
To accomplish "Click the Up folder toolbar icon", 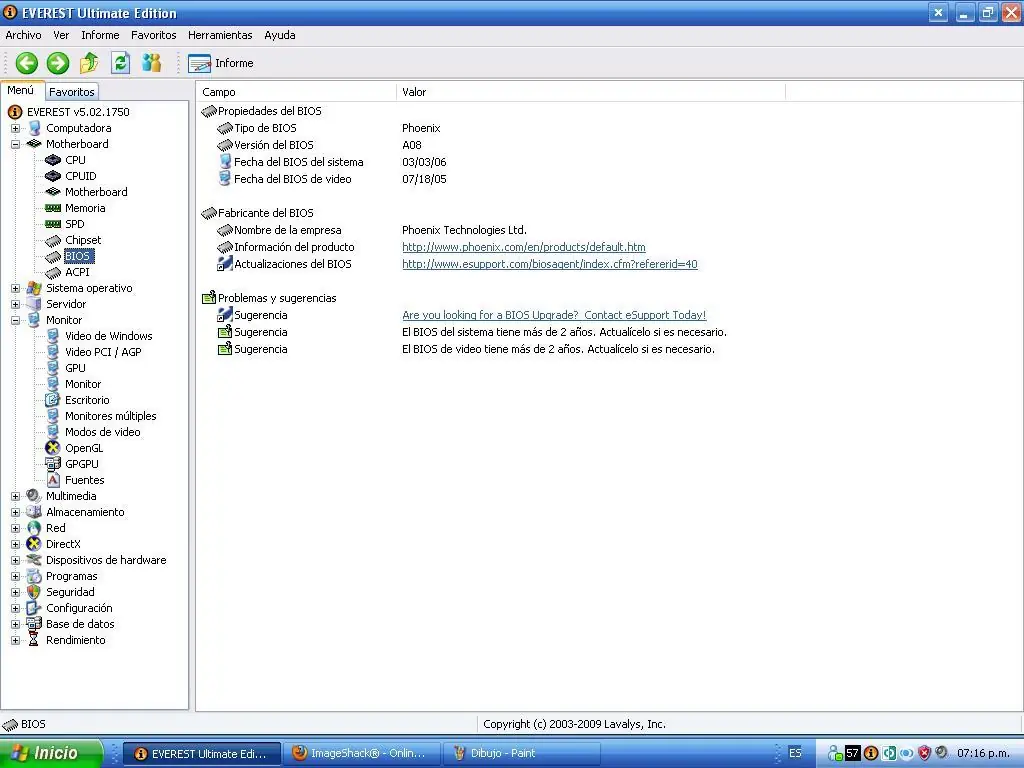I will (x=89, y=63).
